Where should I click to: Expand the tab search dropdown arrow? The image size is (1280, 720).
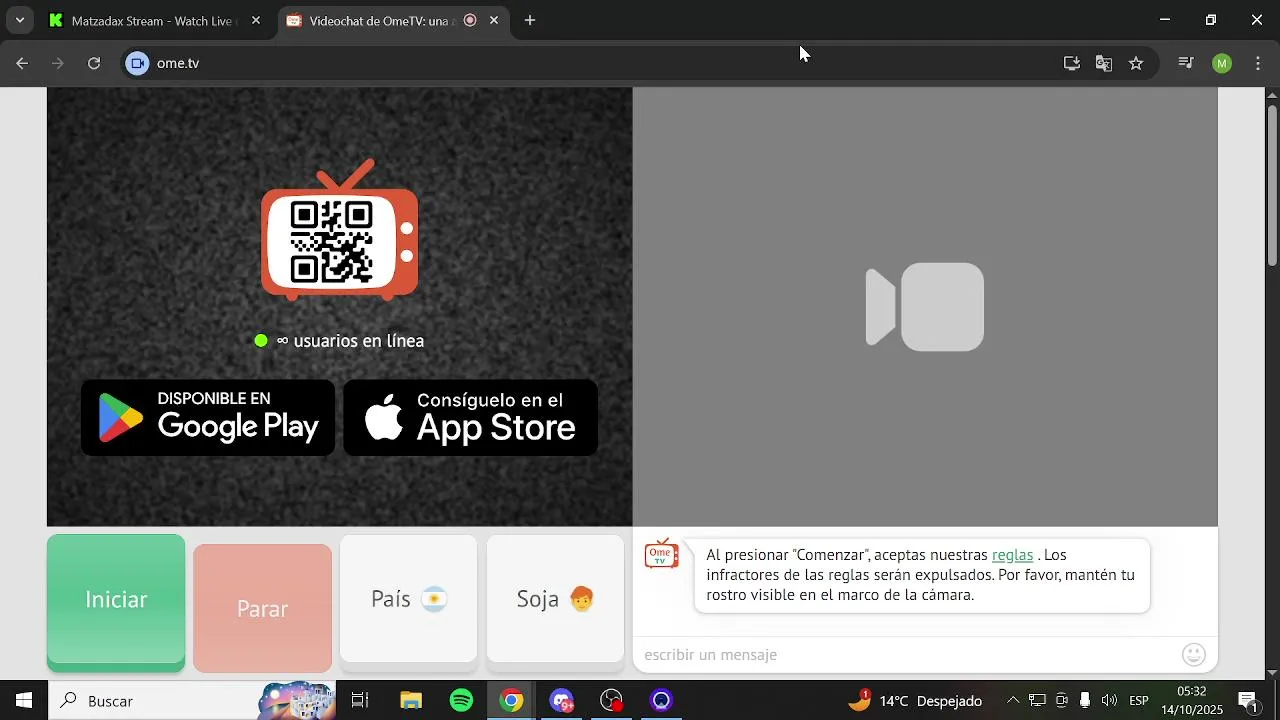pos(20,20)
